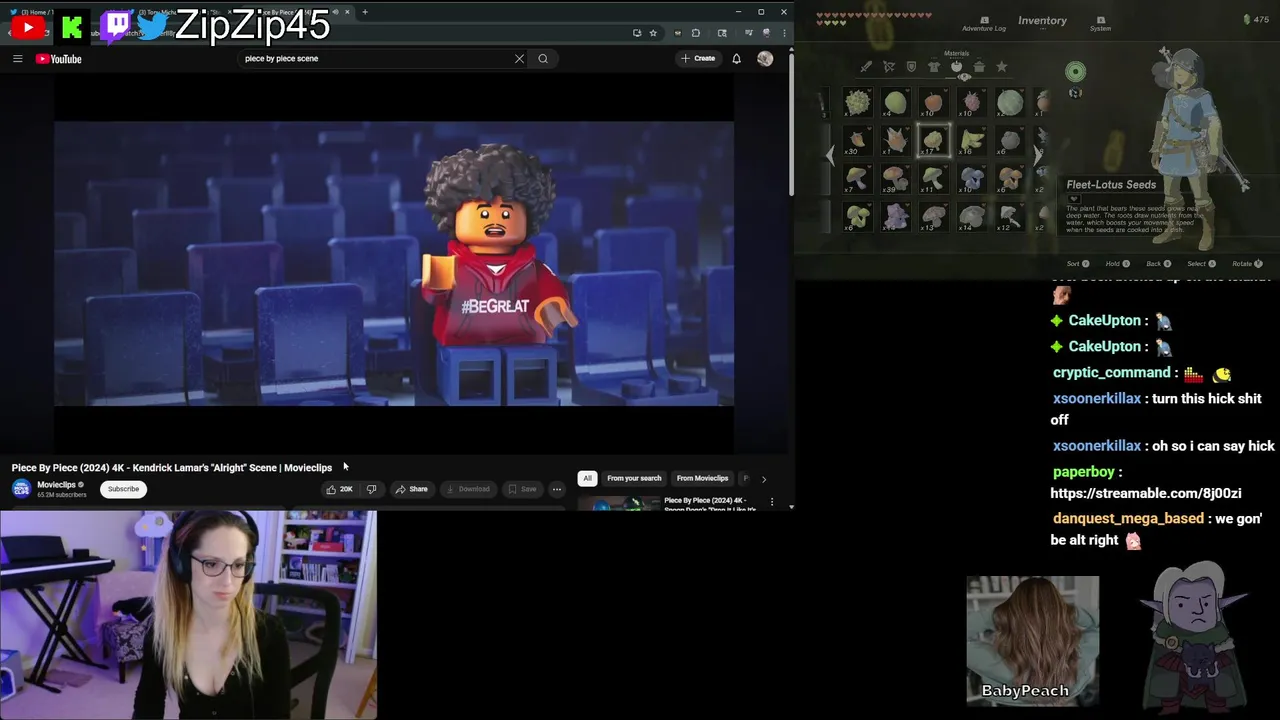This screenshot has height=720, width=1280.
Task: Save the video to a playlist
Action: 521,489
